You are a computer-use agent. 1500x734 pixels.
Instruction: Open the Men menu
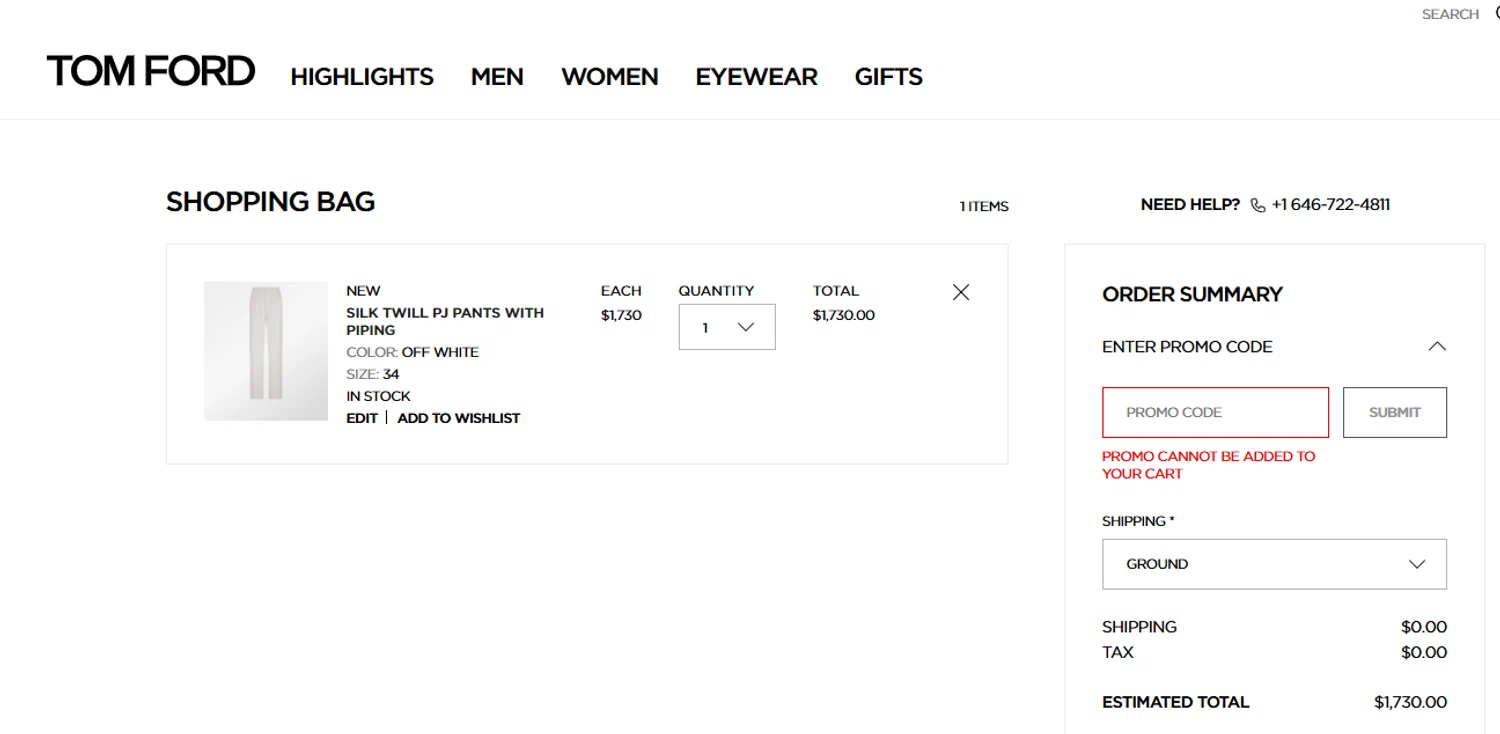497,77
